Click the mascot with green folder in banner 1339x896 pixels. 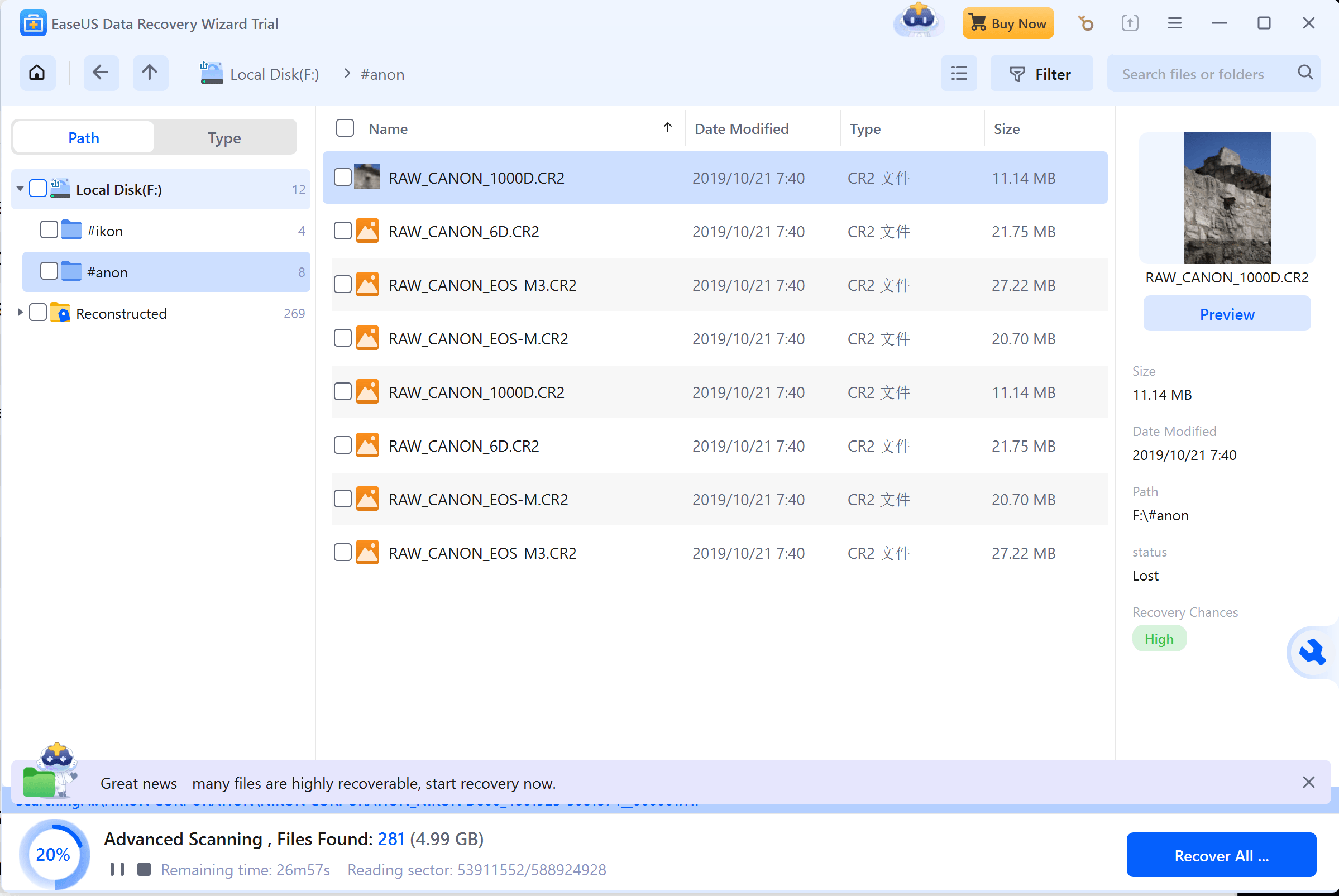pos(50,772)
